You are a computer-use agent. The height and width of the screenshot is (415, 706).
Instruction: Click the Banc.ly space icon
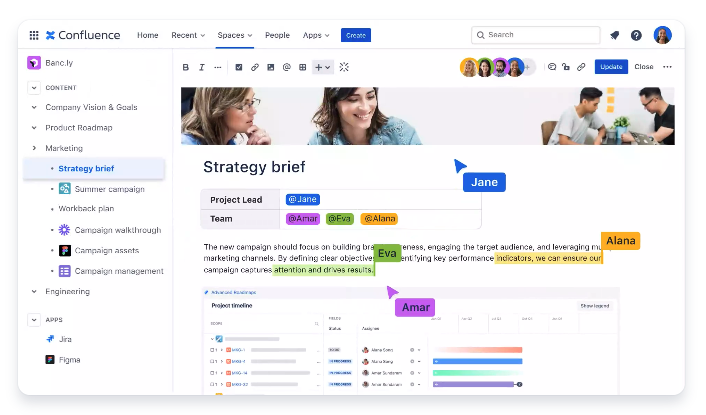pyautogui.click(x=34, y=63)
